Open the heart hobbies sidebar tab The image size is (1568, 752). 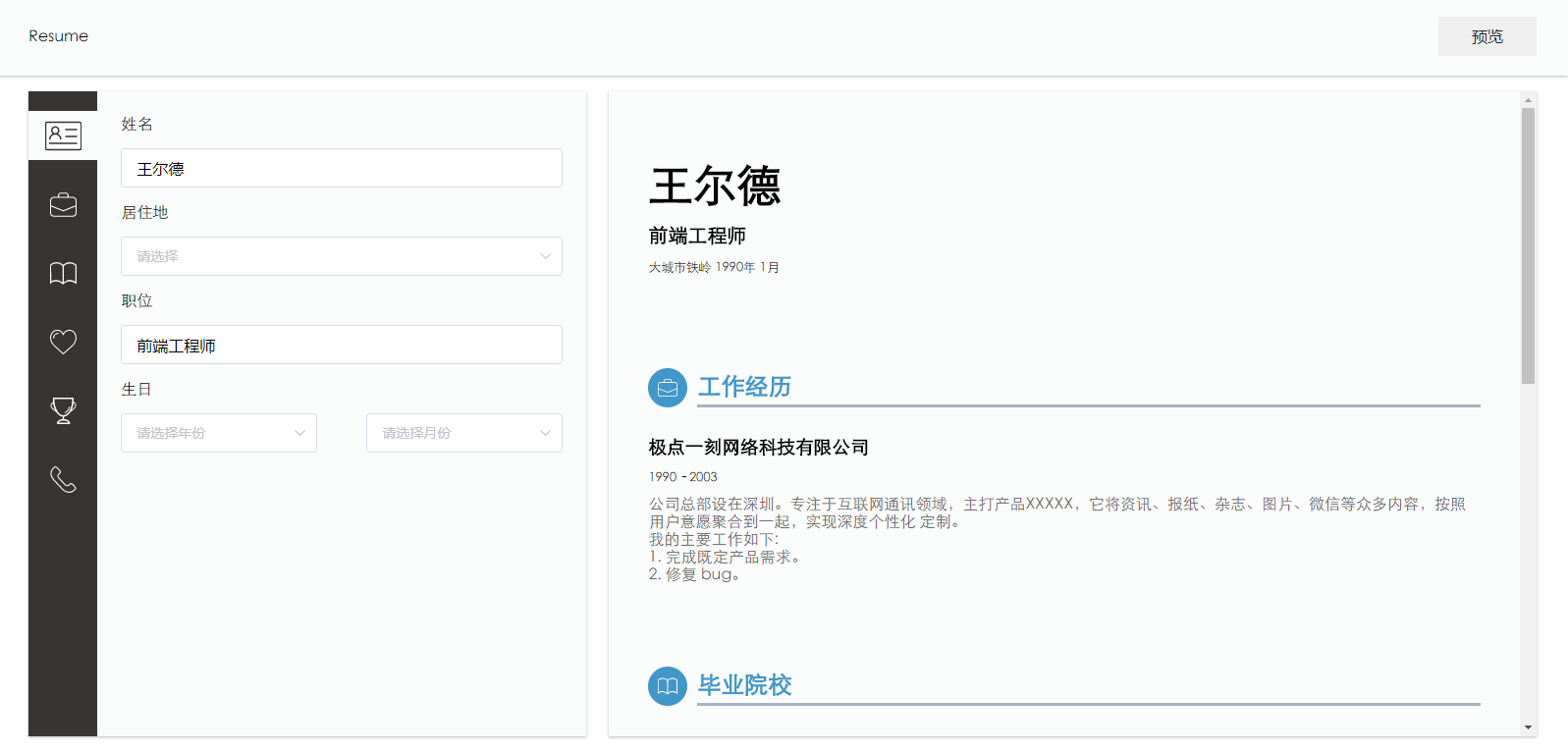63,342
